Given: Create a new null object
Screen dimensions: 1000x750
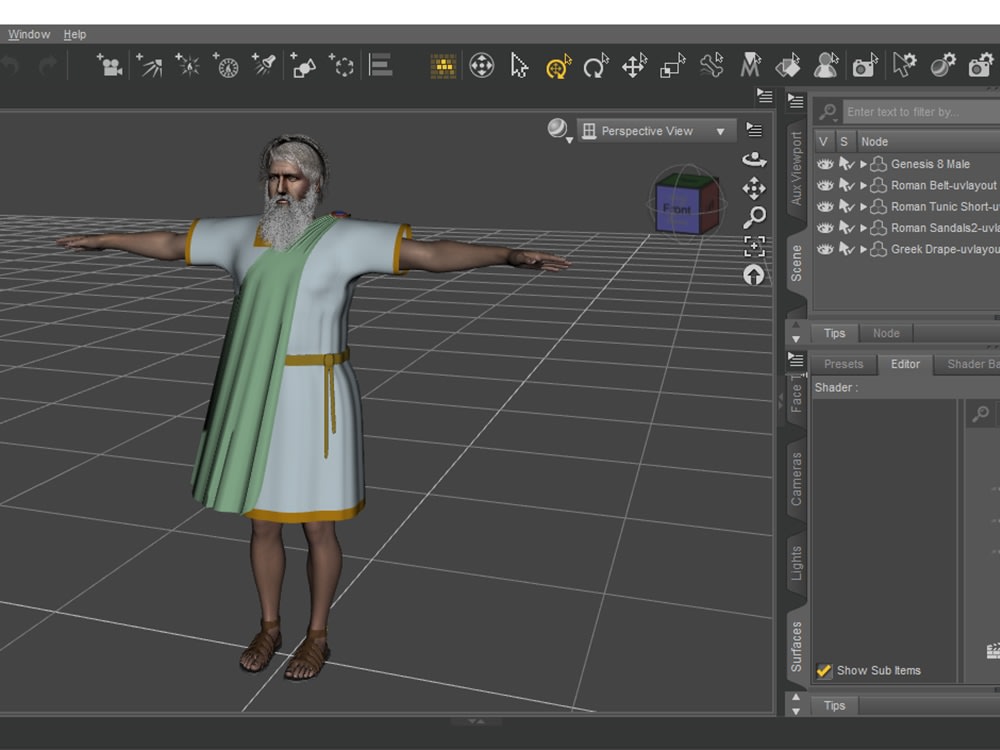Looking at the screenshot, I should pos(341,65).
